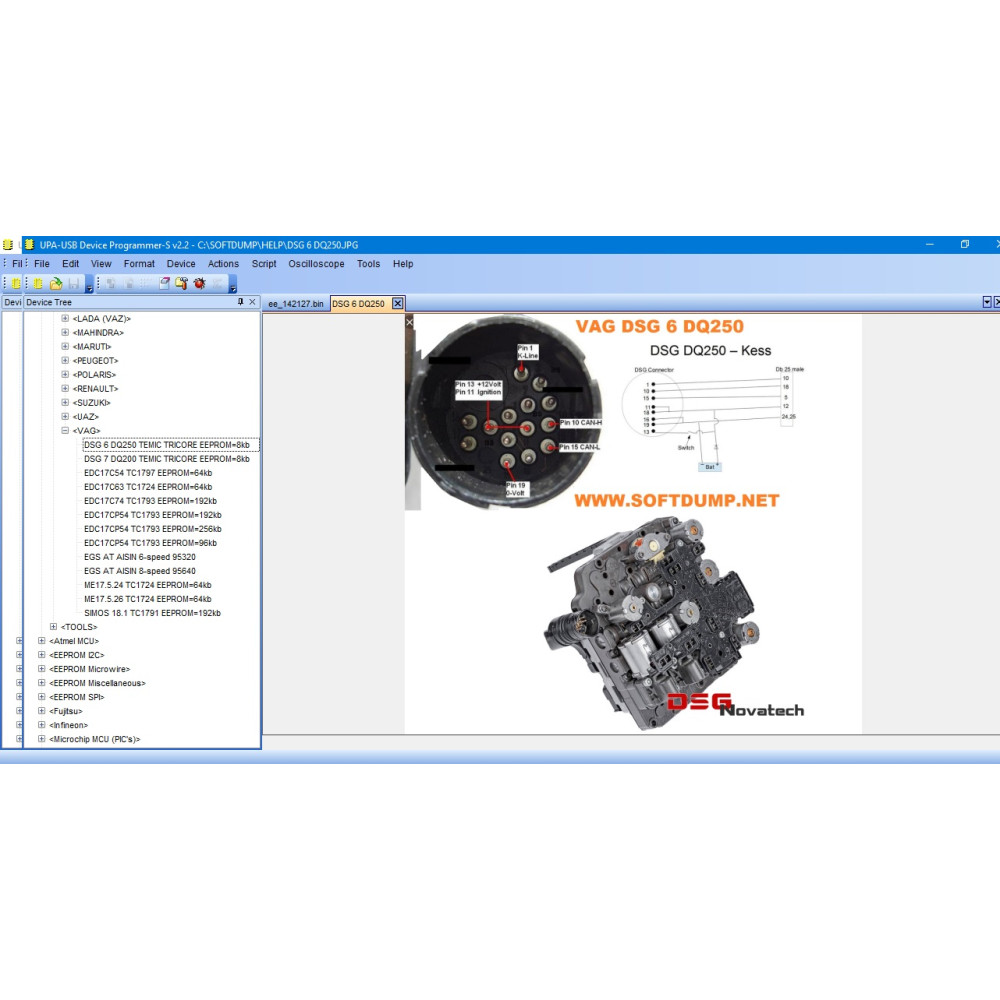Viewport: 1000px width, 1000px height.
Task: Close the Device Tree panel
Action: [x=253, y=302]
